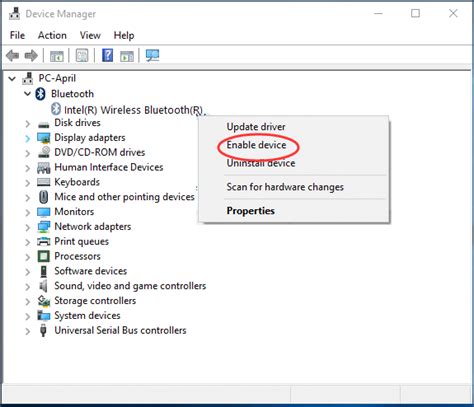The width and height of the screenshot is (474, 407).
Task: Click the Back arrow toolbar icon
Action: point(13,55)
